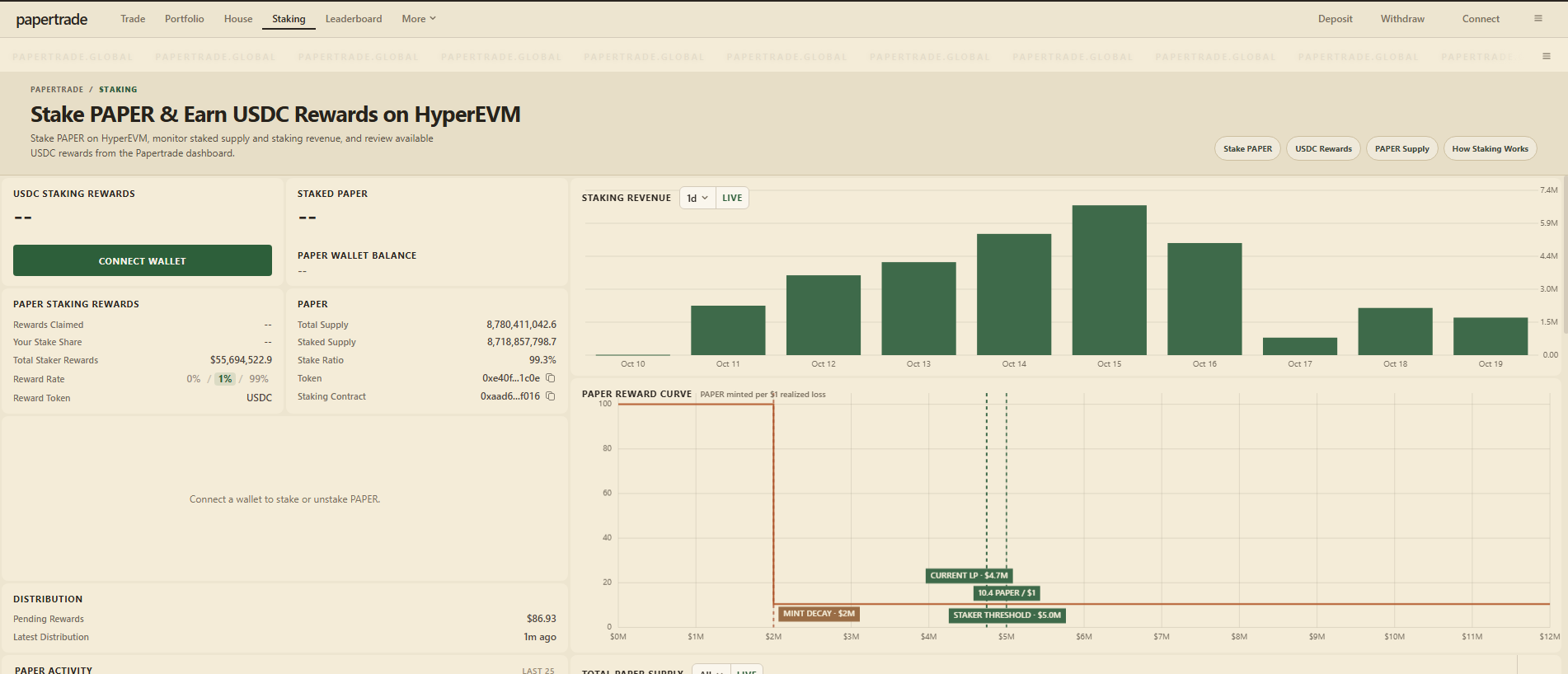Screen dimensions: 1568x674
Task: Click the Latest Distribution value 1m ago
Action: coord(540,637)
